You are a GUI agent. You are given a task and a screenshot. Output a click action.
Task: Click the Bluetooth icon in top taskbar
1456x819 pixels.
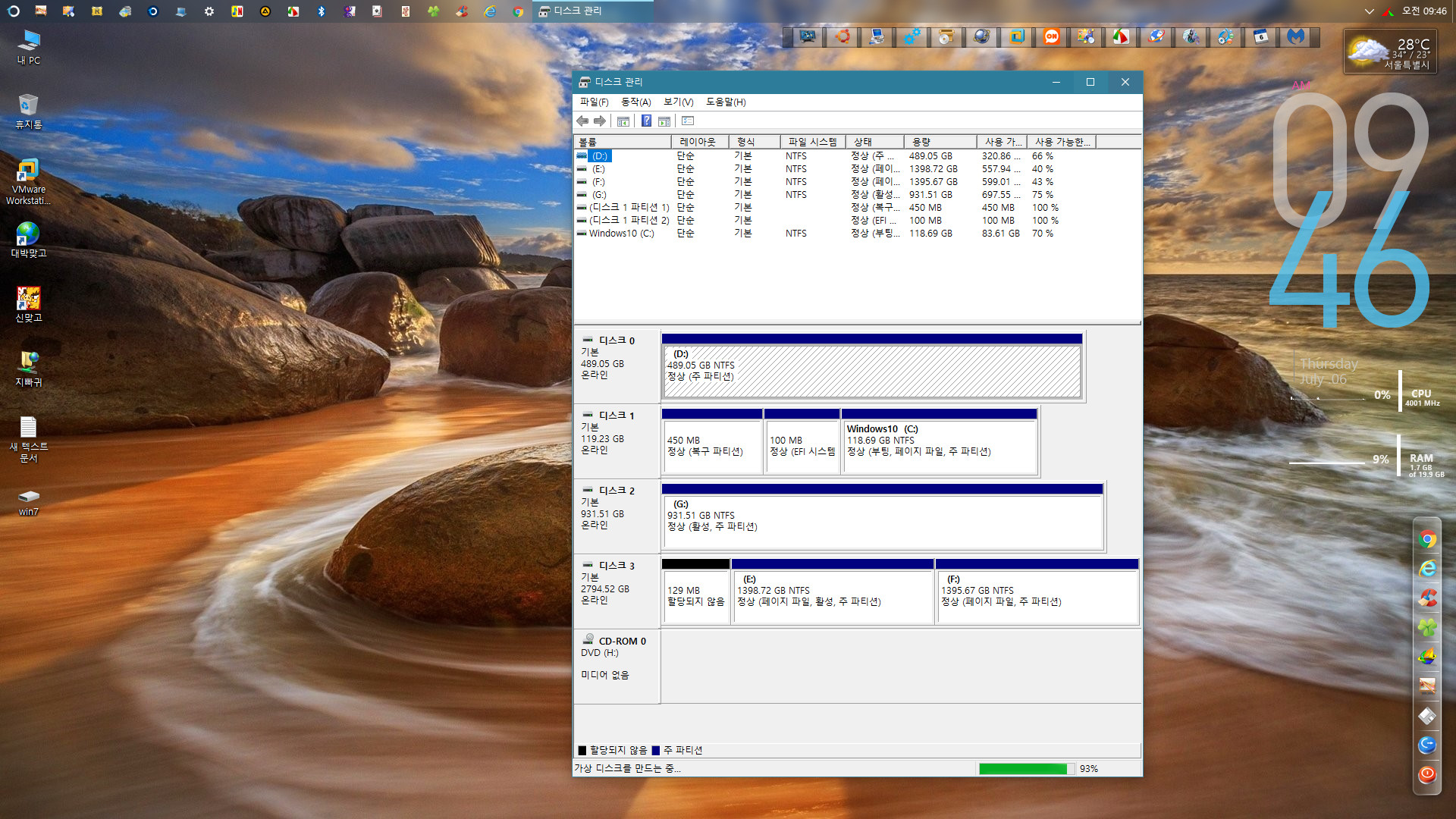click(322, 11)
